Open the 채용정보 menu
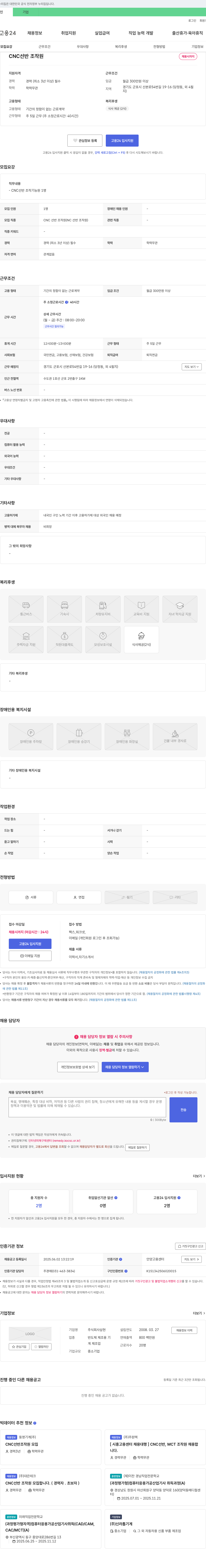This screenshot has width=206, height=1568. 35,33
